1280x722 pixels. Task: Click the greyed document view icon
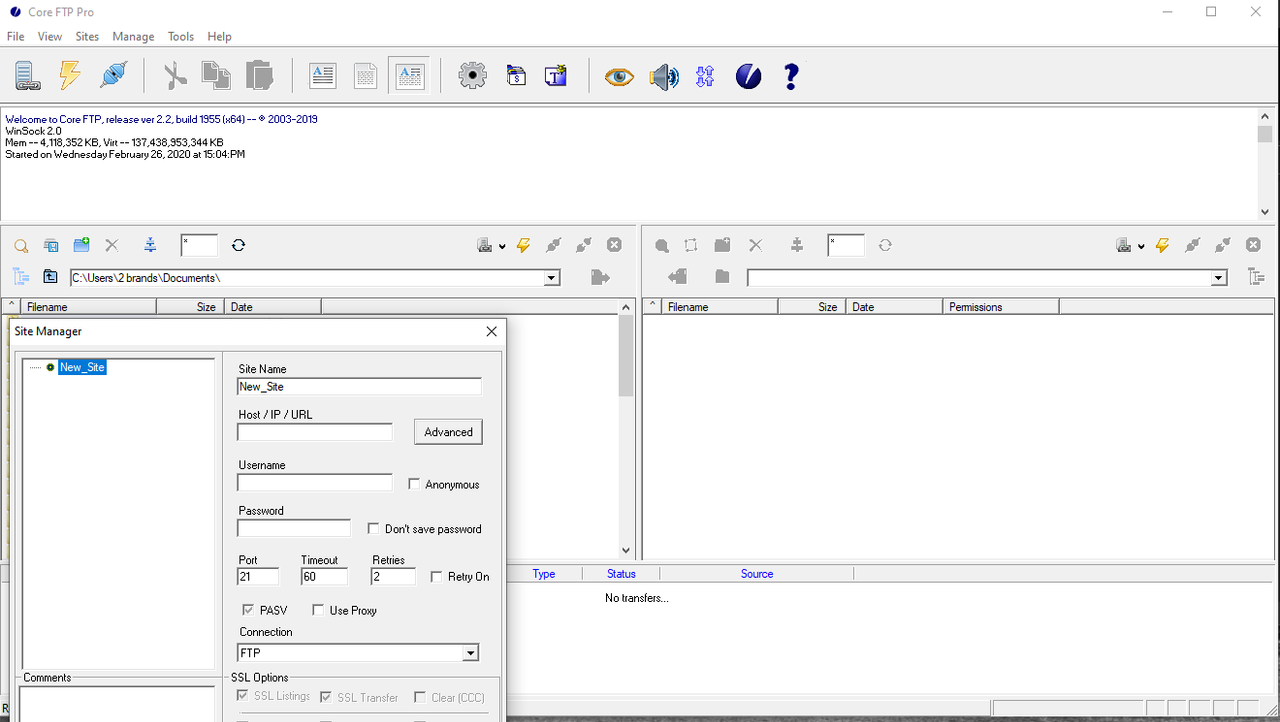click(x=366, y=76)
